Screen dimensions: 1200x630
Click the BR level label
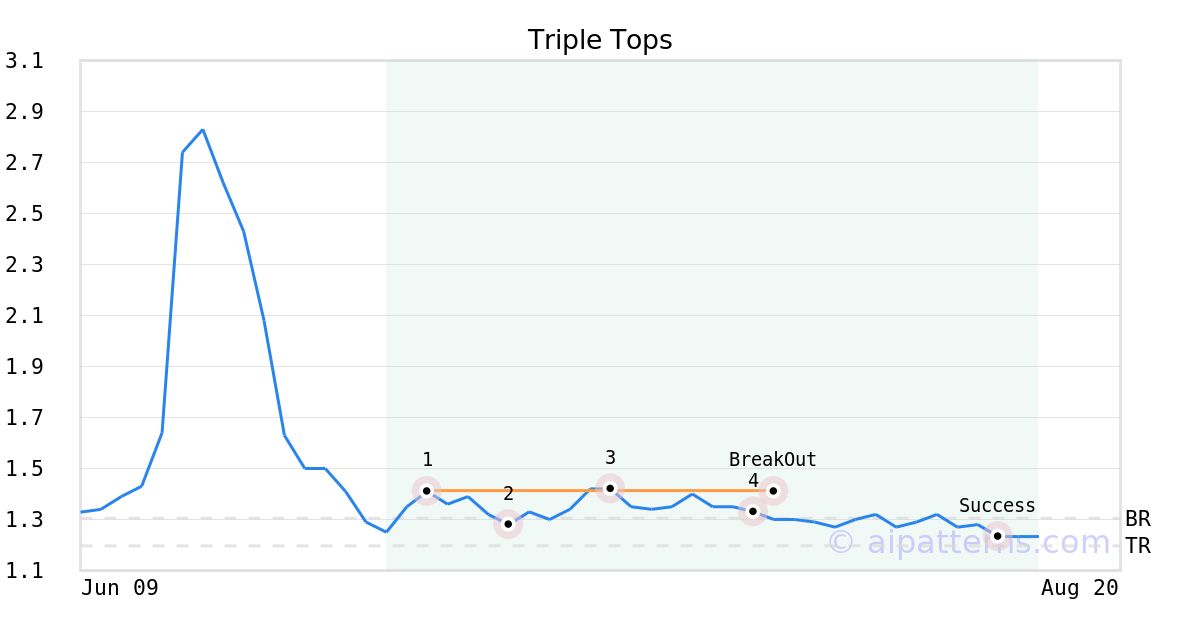1138,519
